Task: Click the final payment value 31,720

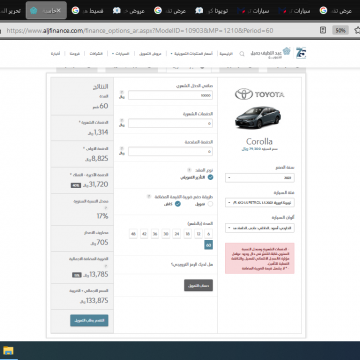Action: [x=98, y=184]
